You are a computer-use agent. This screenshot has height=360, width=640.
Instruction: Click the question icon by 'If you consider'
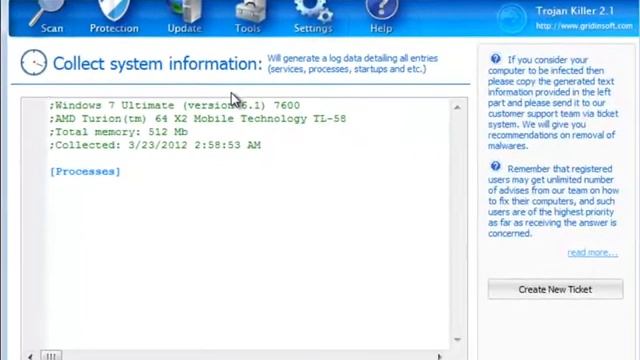pos(496,59)
